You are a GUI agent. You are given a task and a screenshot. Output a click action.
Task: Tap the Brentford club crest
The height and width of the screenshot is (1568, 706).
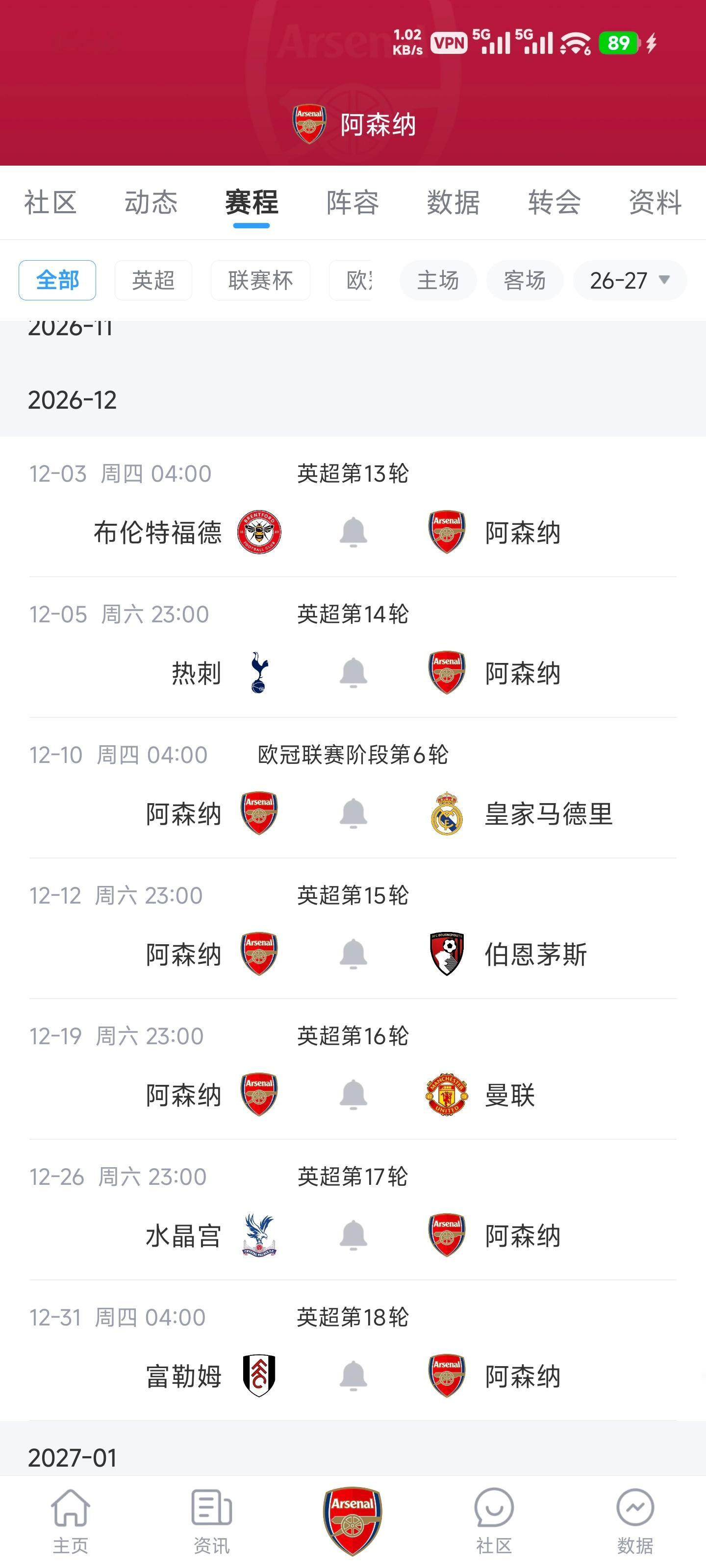tap(259, 533)
